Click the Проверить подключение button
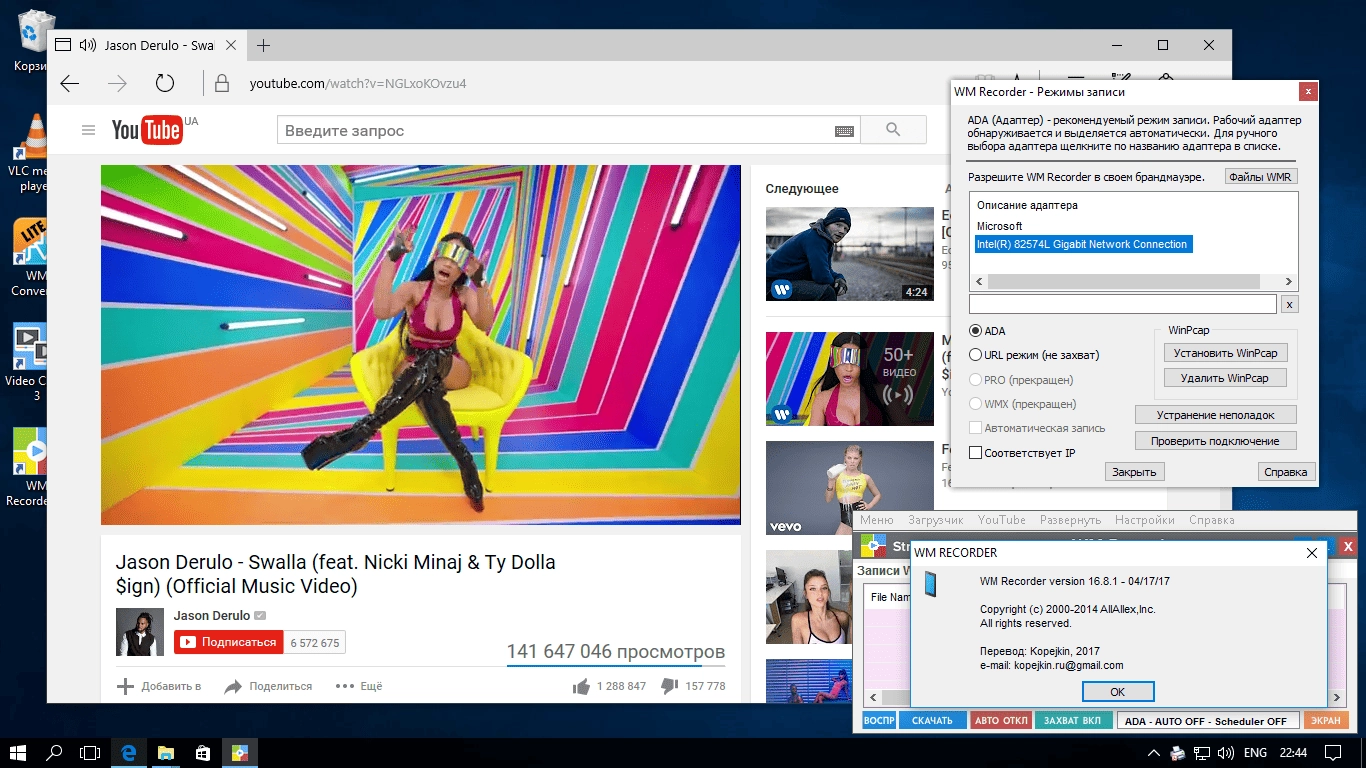This screenshot has height=768, width=1366. click(x=1215, y=441)
